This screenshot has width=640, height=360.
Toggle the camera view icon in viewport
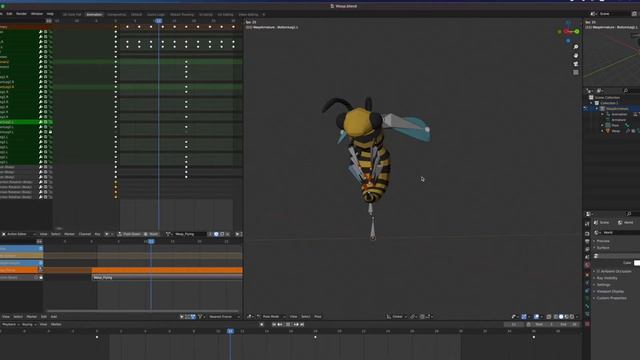tap(576, 64)
